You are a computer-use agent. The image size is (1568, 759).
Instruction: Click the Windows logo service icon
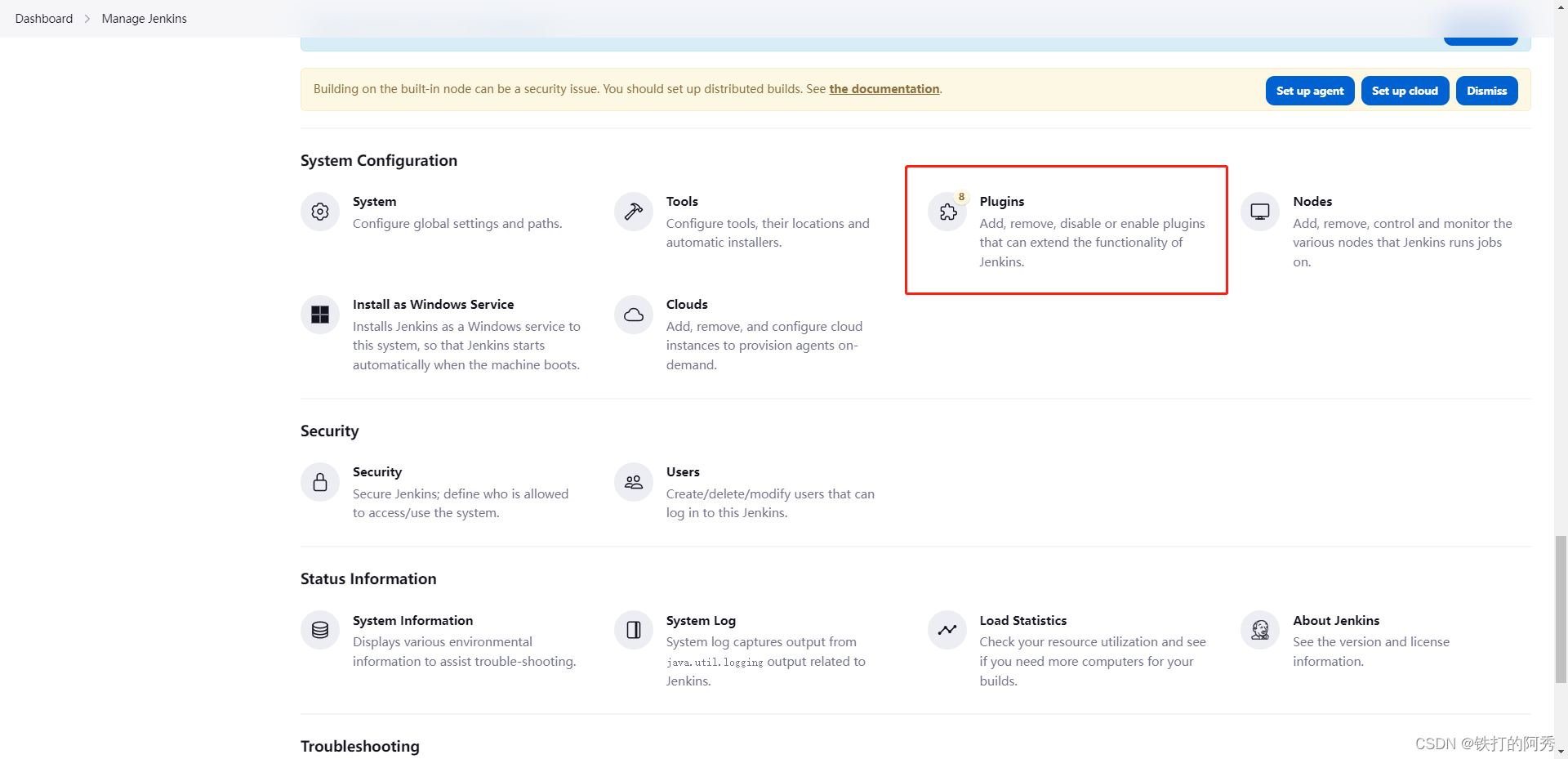(x=320, y=315)
